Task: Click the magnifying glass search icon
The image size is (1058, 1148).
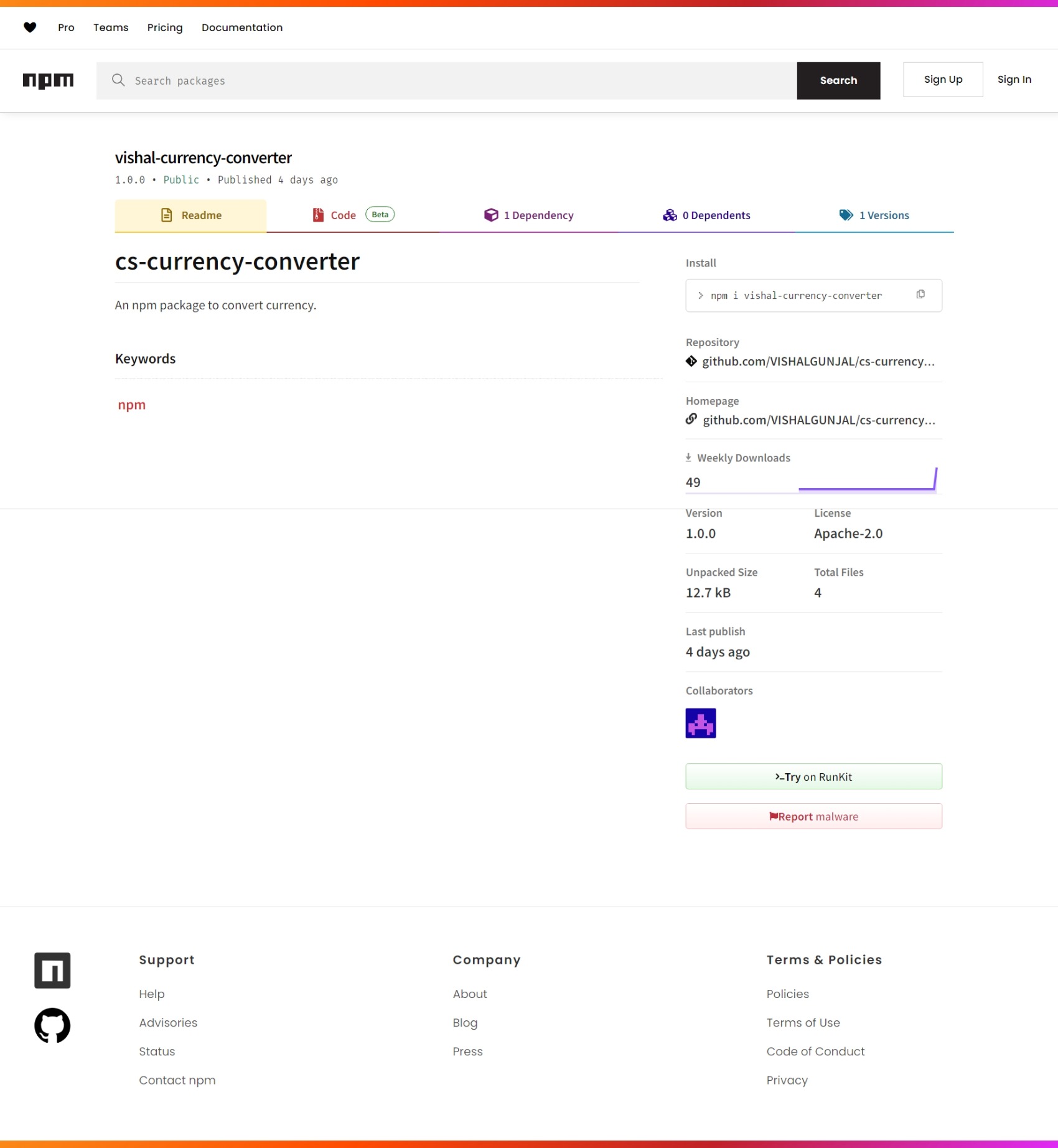Action: click(118, 80)
